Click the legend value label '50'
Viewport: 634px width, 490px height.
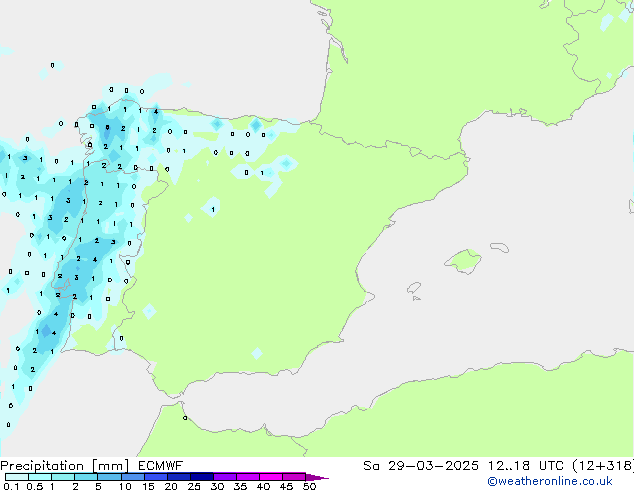click(x=309, y=486)
